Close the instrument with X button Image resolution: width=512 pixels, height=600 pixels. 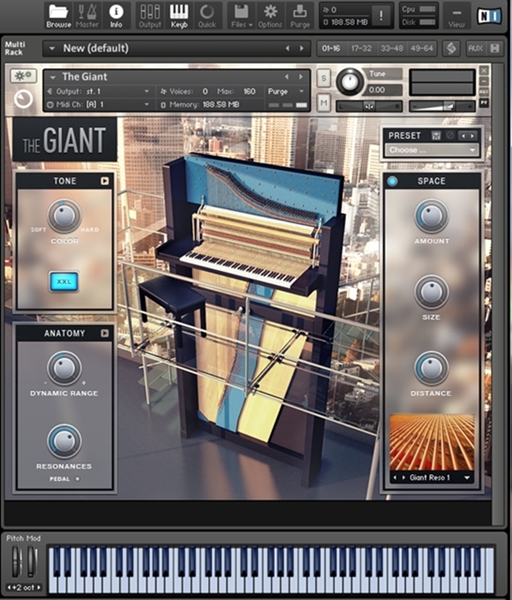pos(484,70)
